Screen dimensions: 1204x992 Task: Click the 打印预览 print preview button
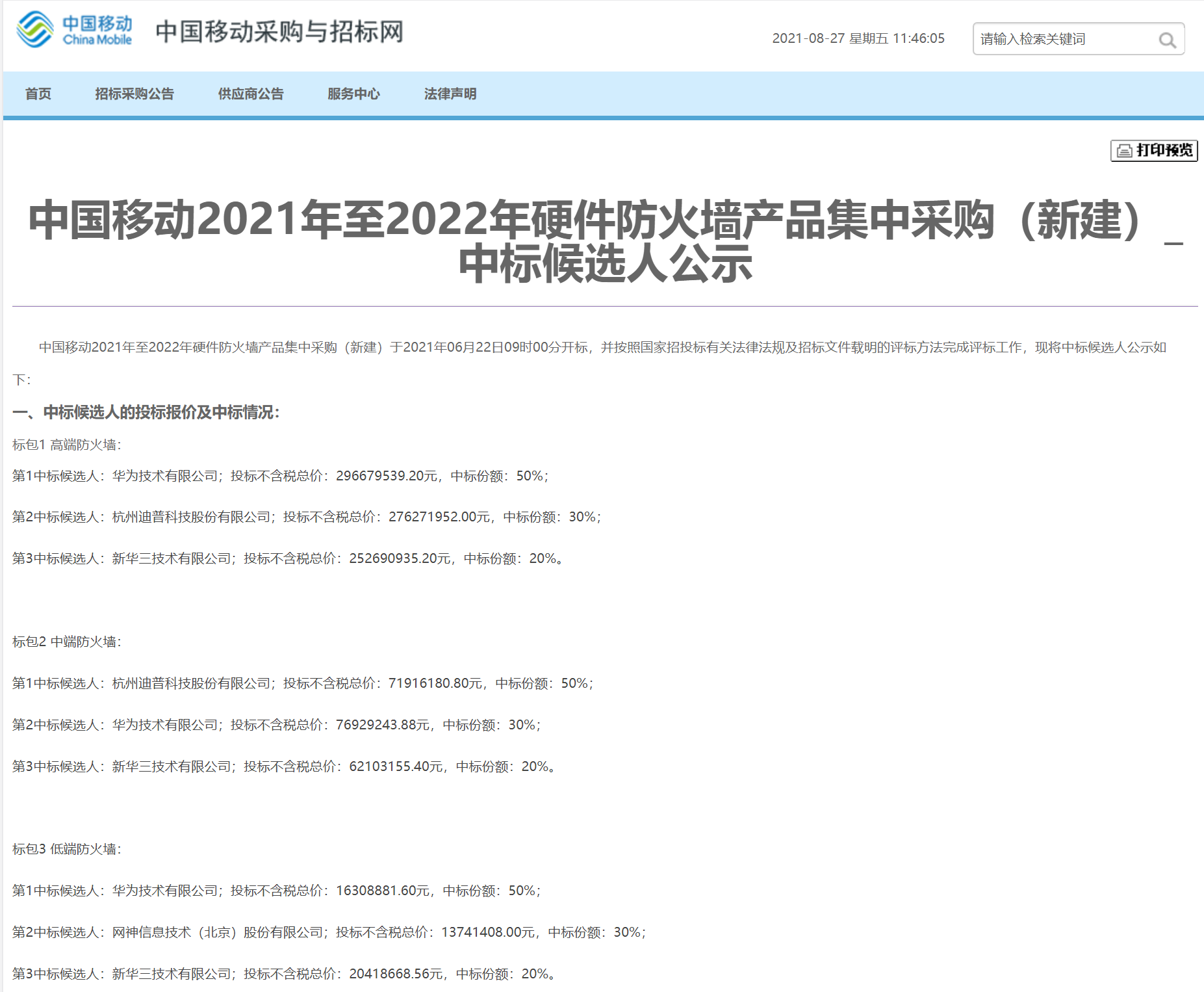click(1154, 150)
